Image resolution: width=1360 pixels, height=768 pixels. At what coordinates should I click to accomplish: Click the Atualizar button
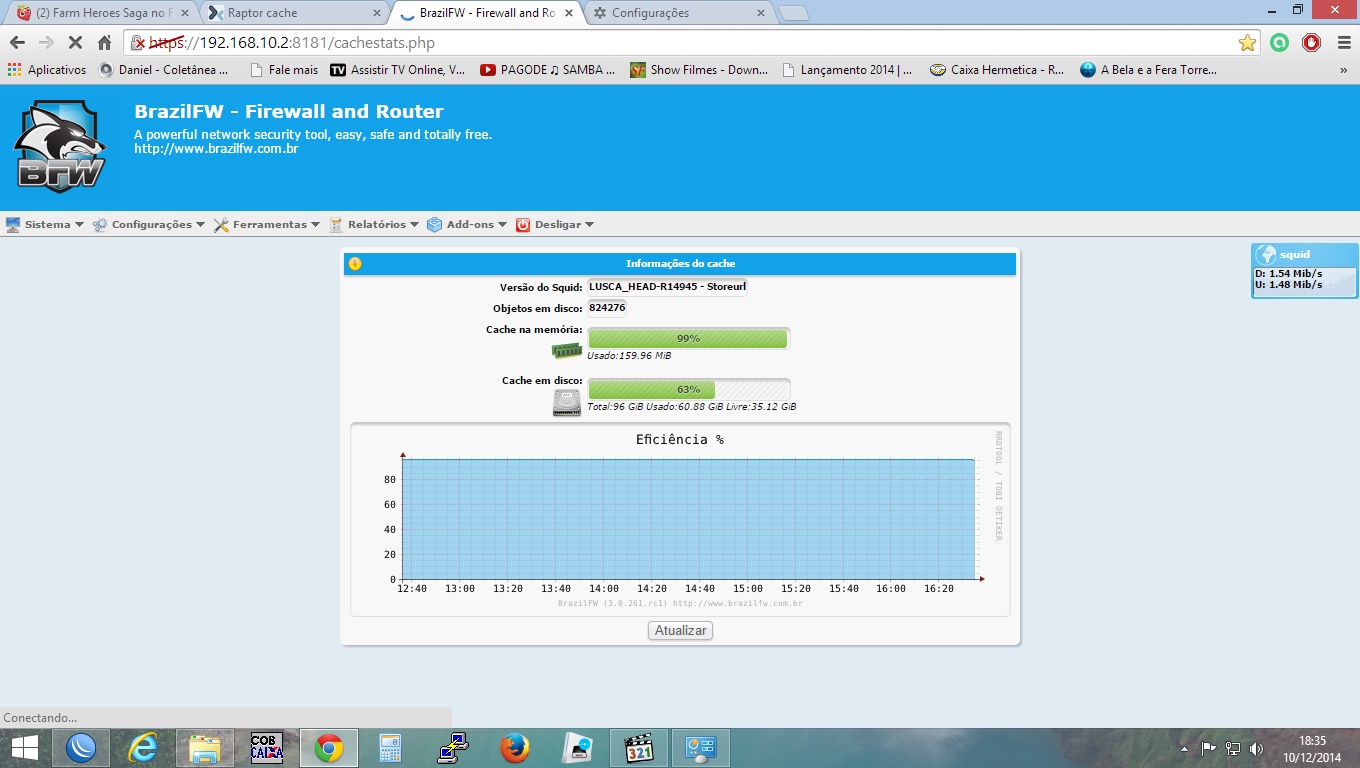[680, 631]
